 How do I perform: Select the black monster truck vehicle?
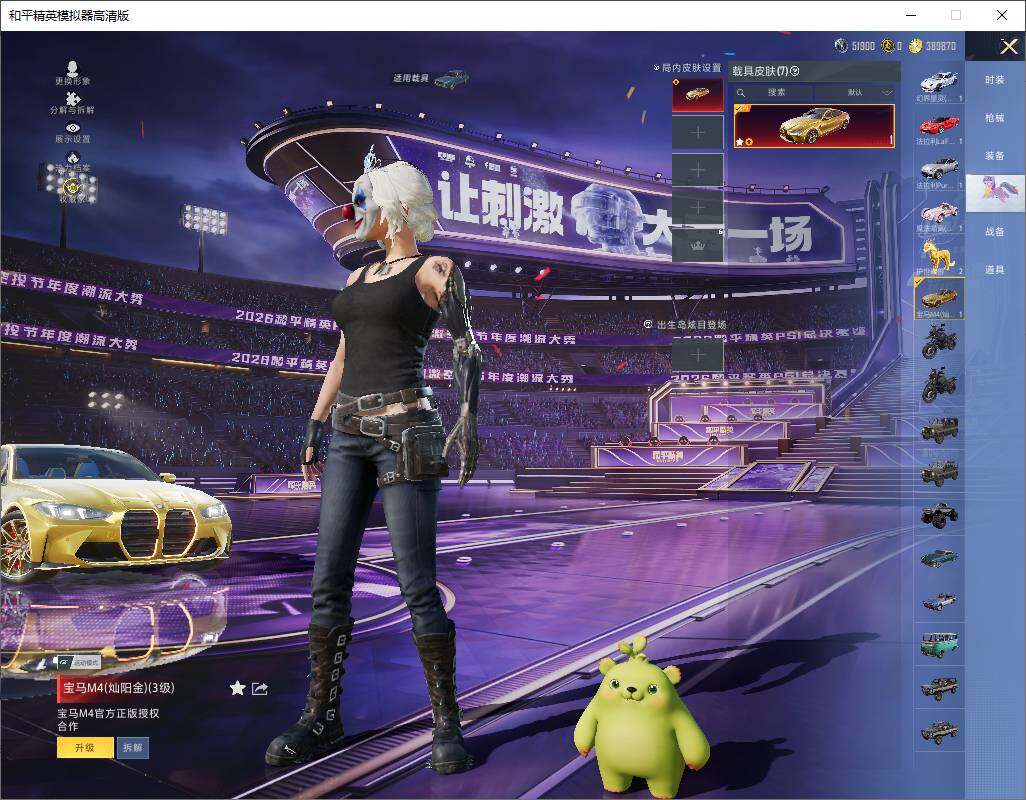[940, 515]
